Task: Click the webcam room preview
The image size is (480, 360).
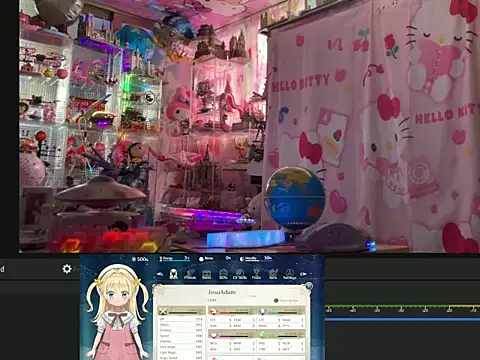Action: (249, 126)
